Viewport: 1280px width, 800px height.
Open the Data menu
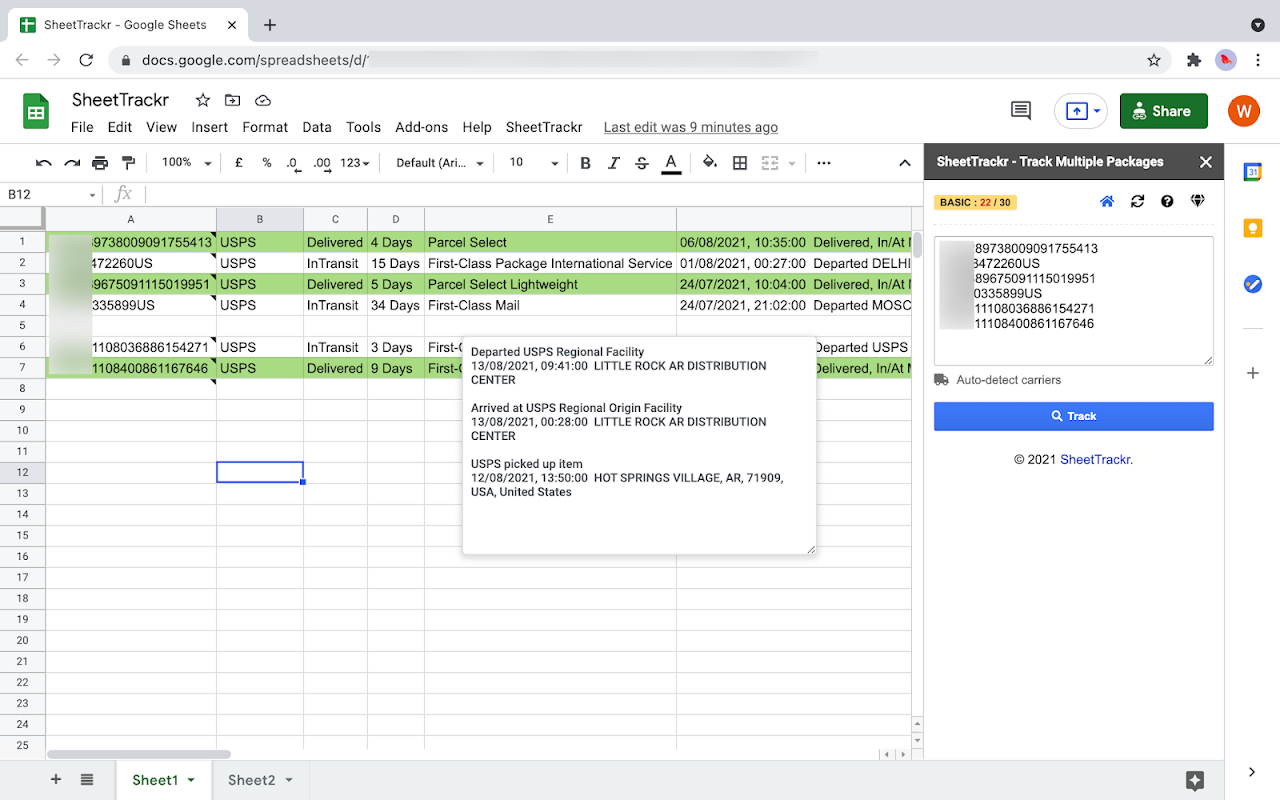(317, 127)
